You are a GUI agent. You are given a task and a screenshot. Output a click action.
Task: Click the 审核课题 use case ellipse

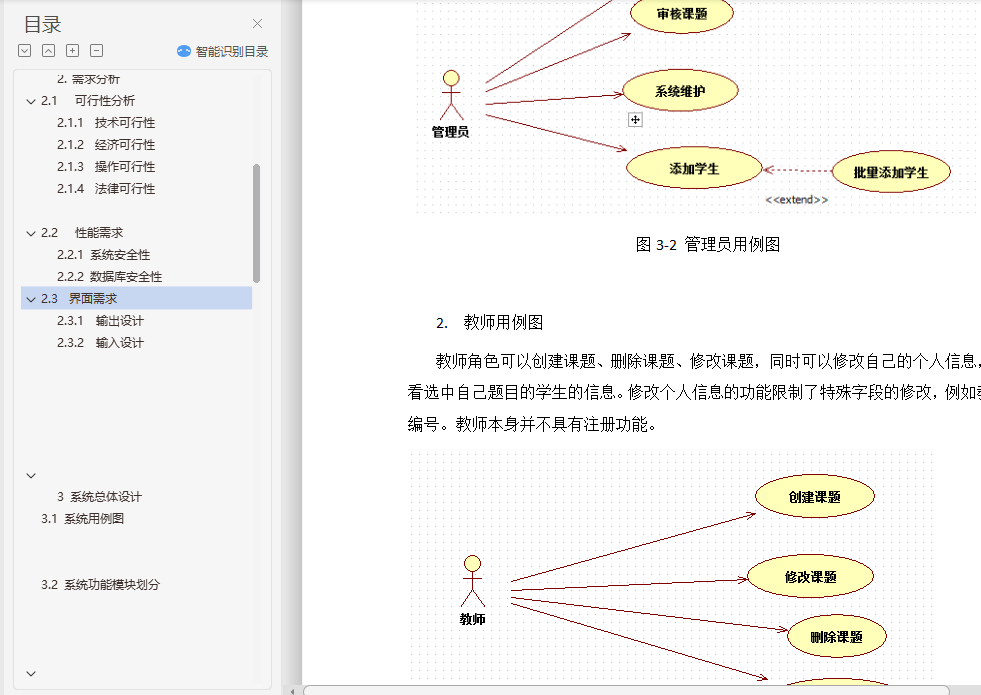[x=681, y=14]
